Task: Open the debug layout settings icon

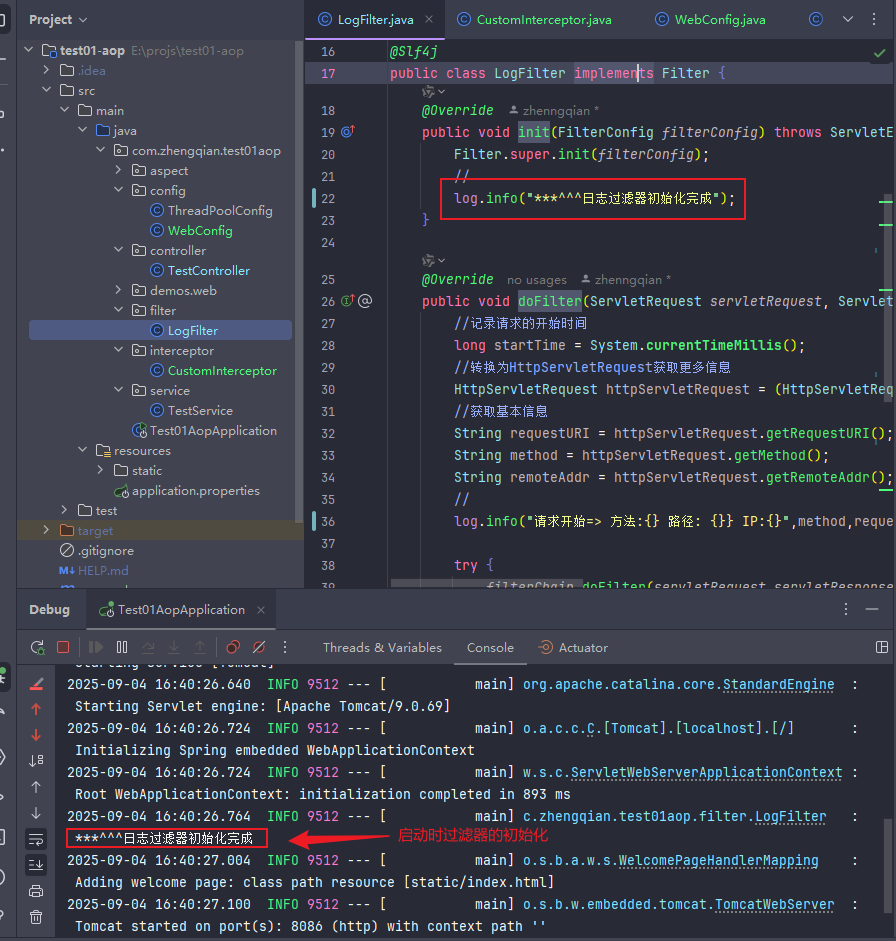Action: coord(882,647)
